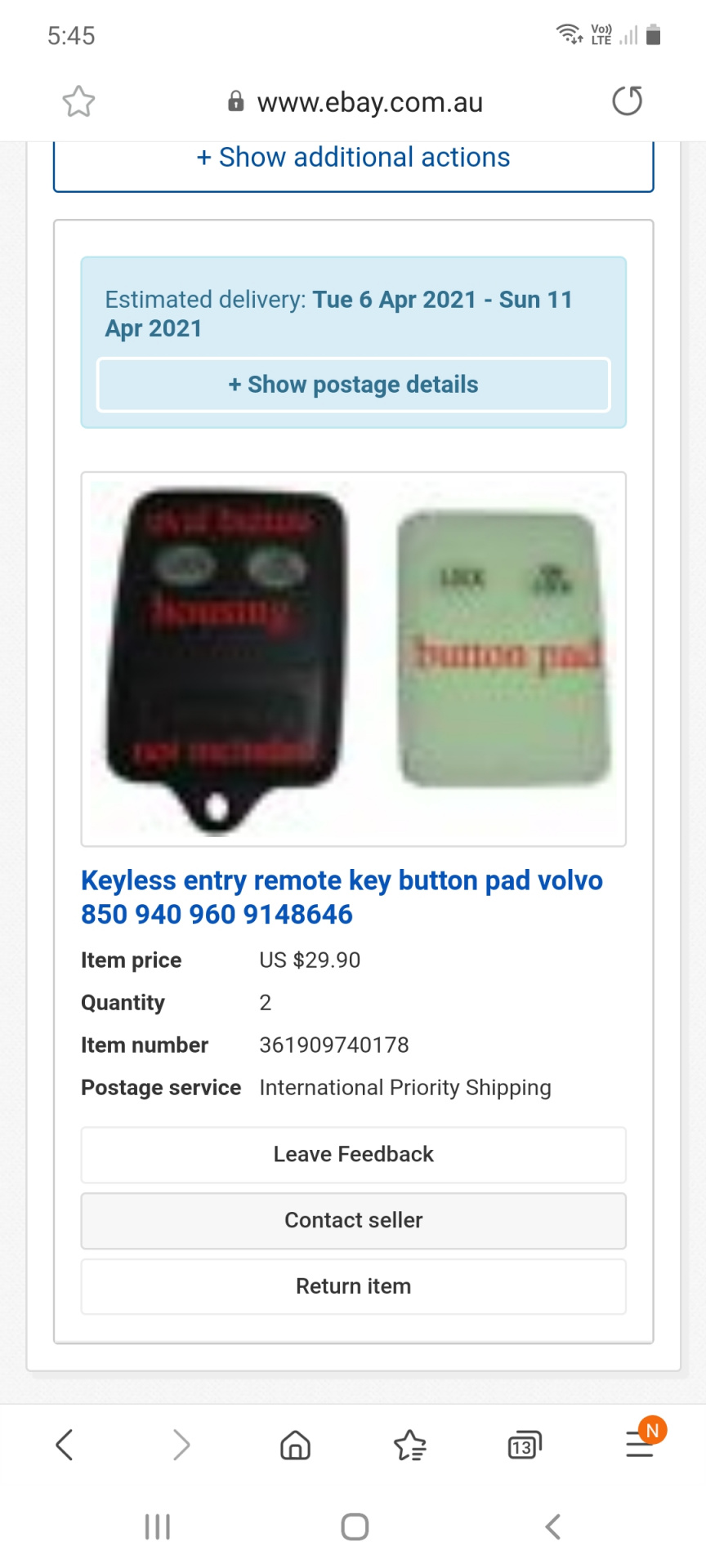Open the 13 tabs switcher

pos(525,1445)
